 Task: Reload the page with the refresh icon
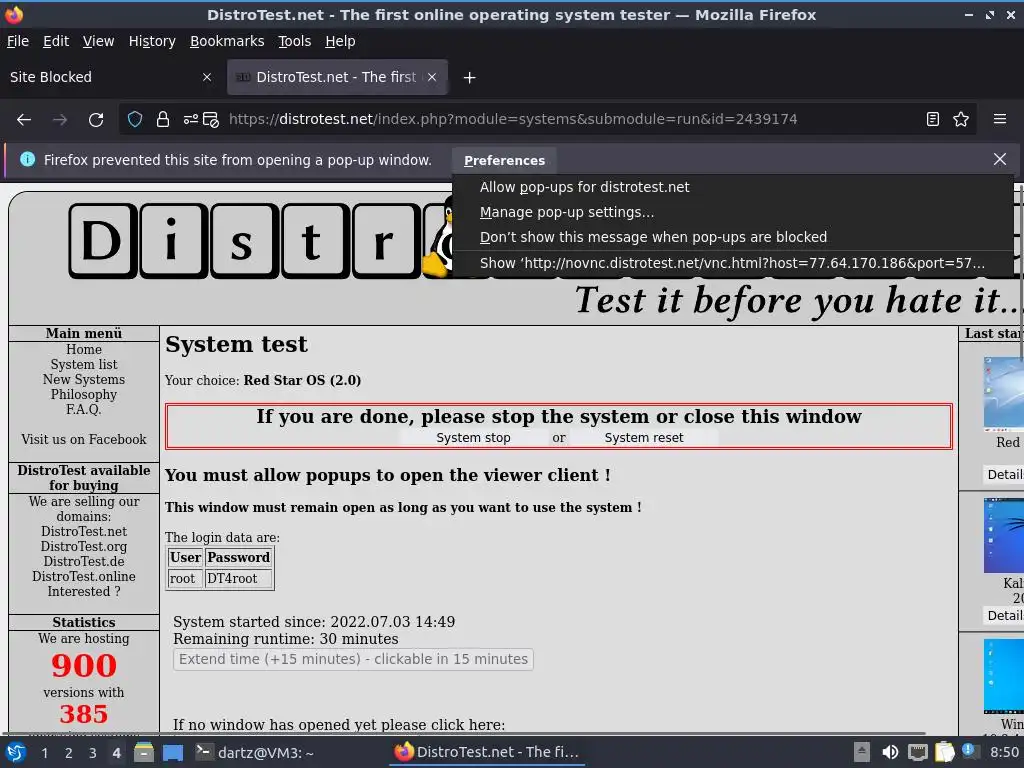tap(96, 120)
